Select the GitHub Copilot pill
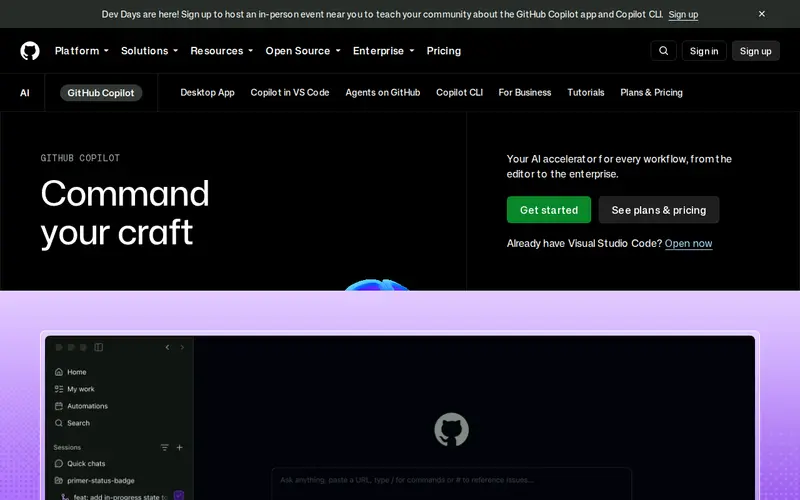 101,93
